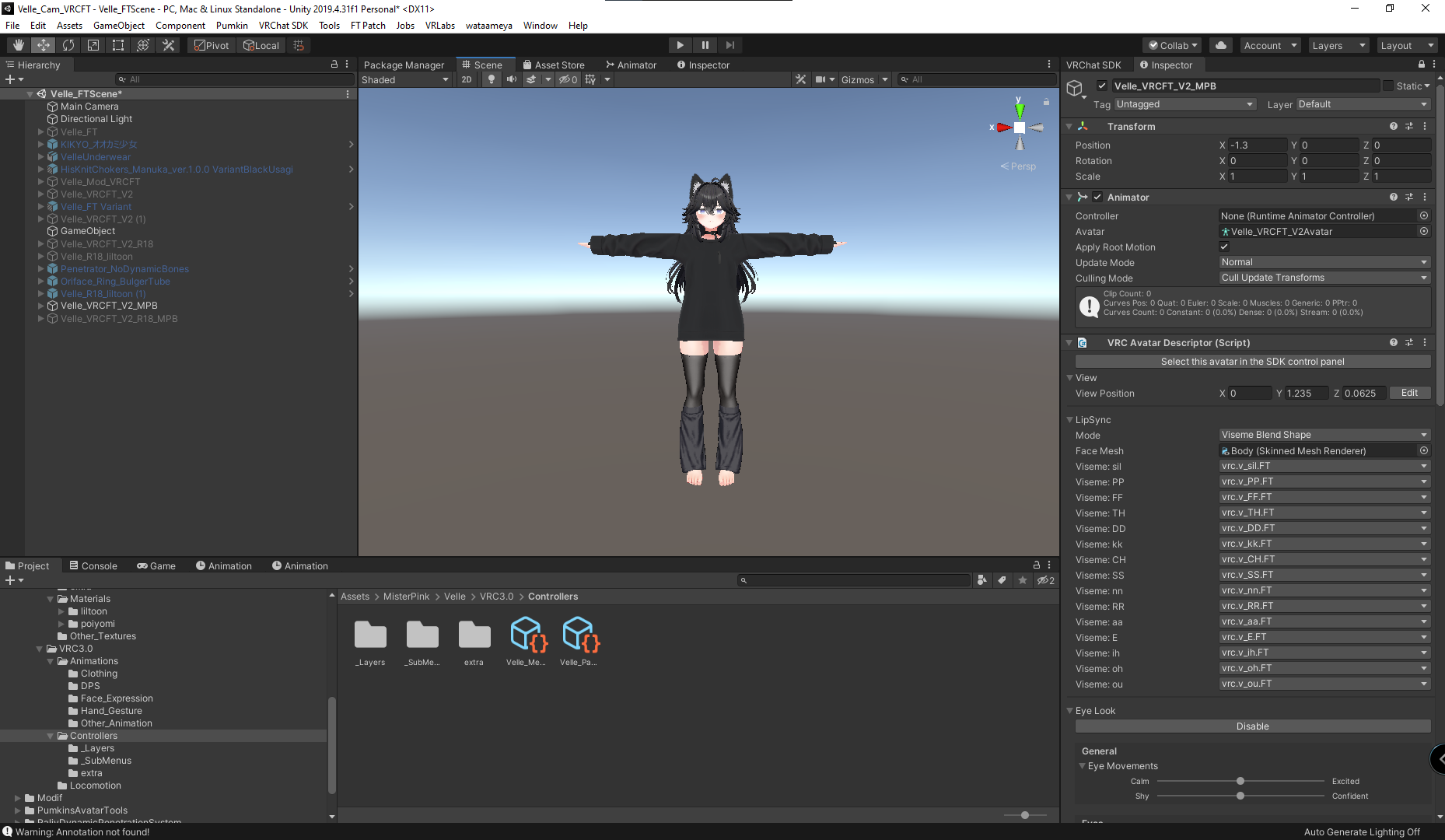Click the Step frame button
This screenshot has height=840, width=1445.
click(x=729, y=45)
